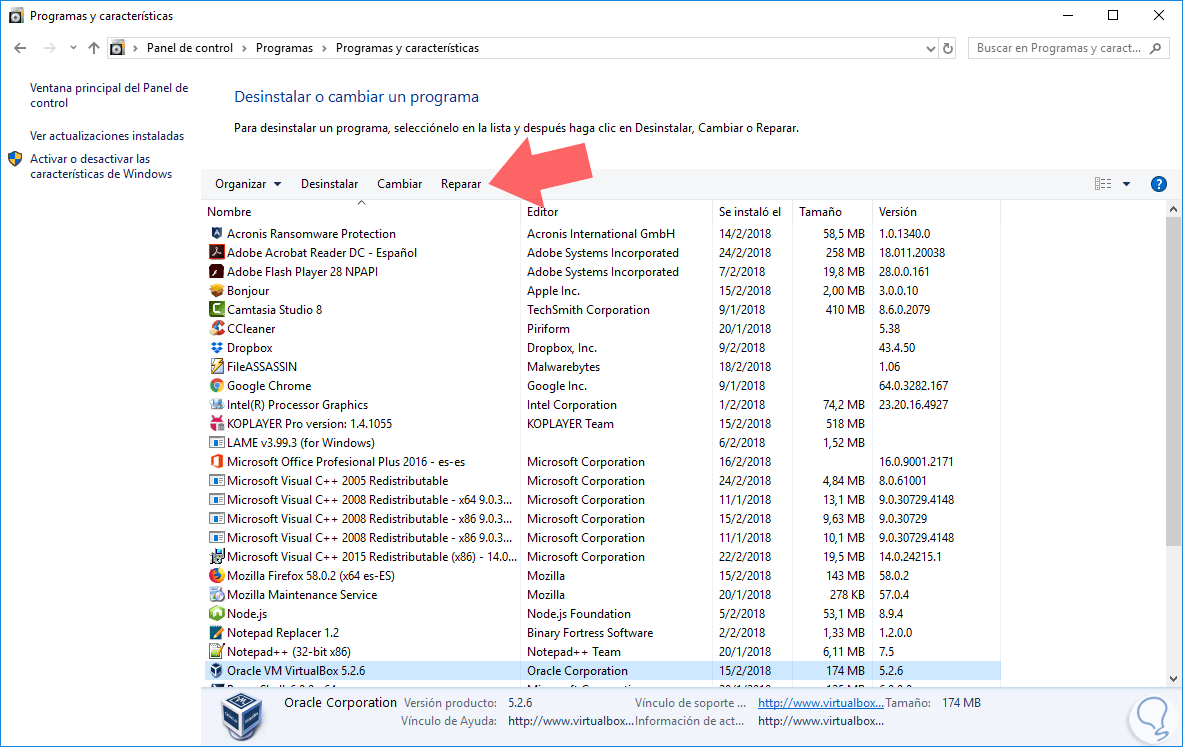The height and width of the screenshot is (747, 1183).
Task: Click the FileASSASSIN program icon
Action: coord(217,366)
